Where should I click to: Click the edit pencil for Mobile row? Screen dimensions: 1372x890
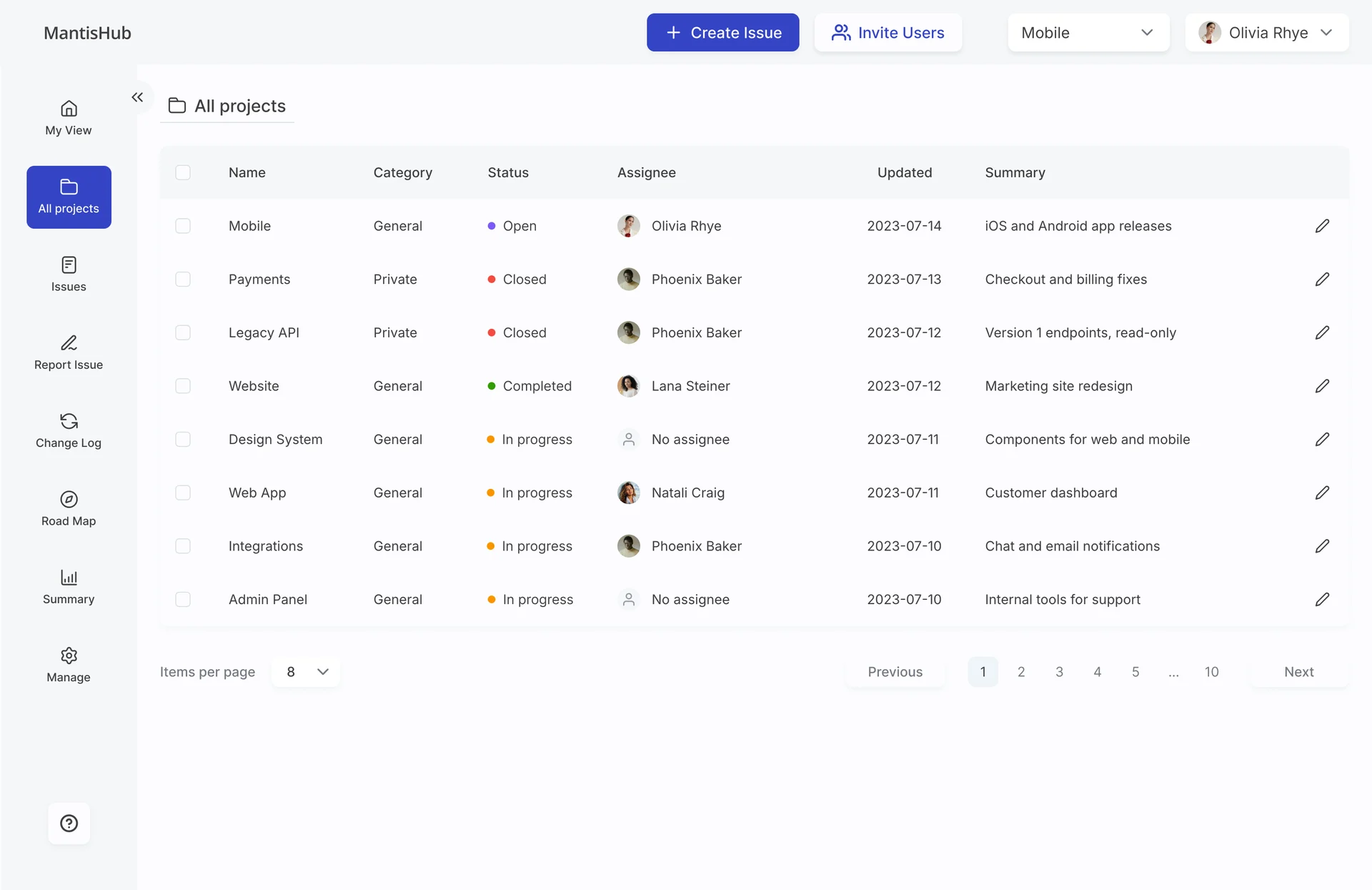[1322, 226]
